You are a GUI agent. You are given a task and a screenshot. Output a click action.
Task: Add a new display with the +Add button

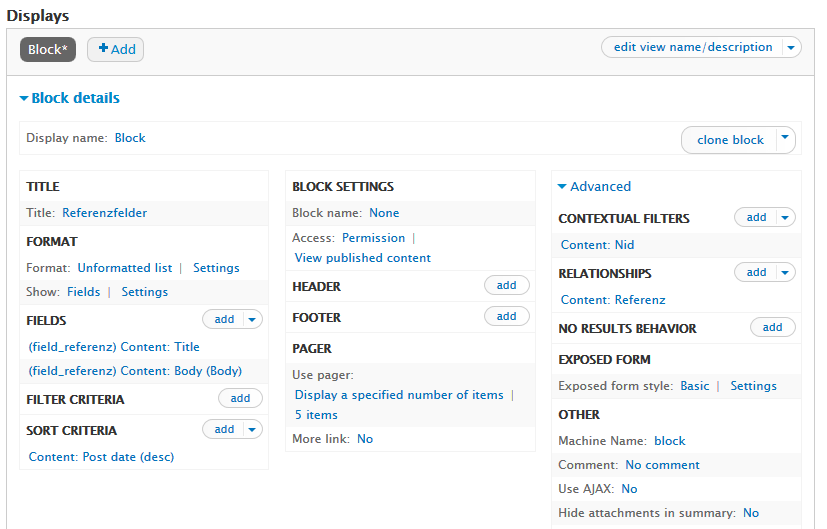(115, 49)
